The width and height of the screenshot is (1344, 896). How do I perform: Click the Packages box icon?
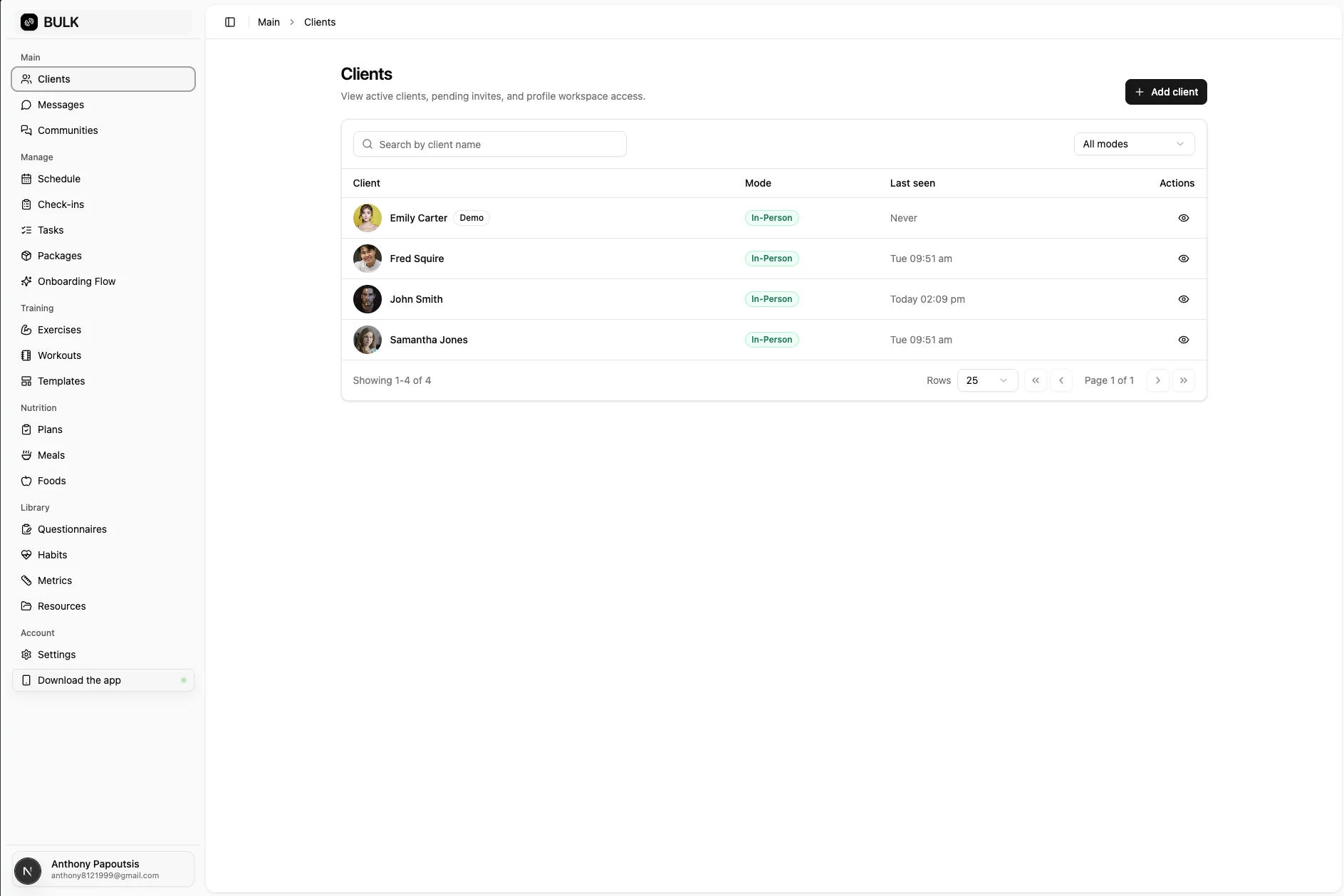(x=26, y=256)
